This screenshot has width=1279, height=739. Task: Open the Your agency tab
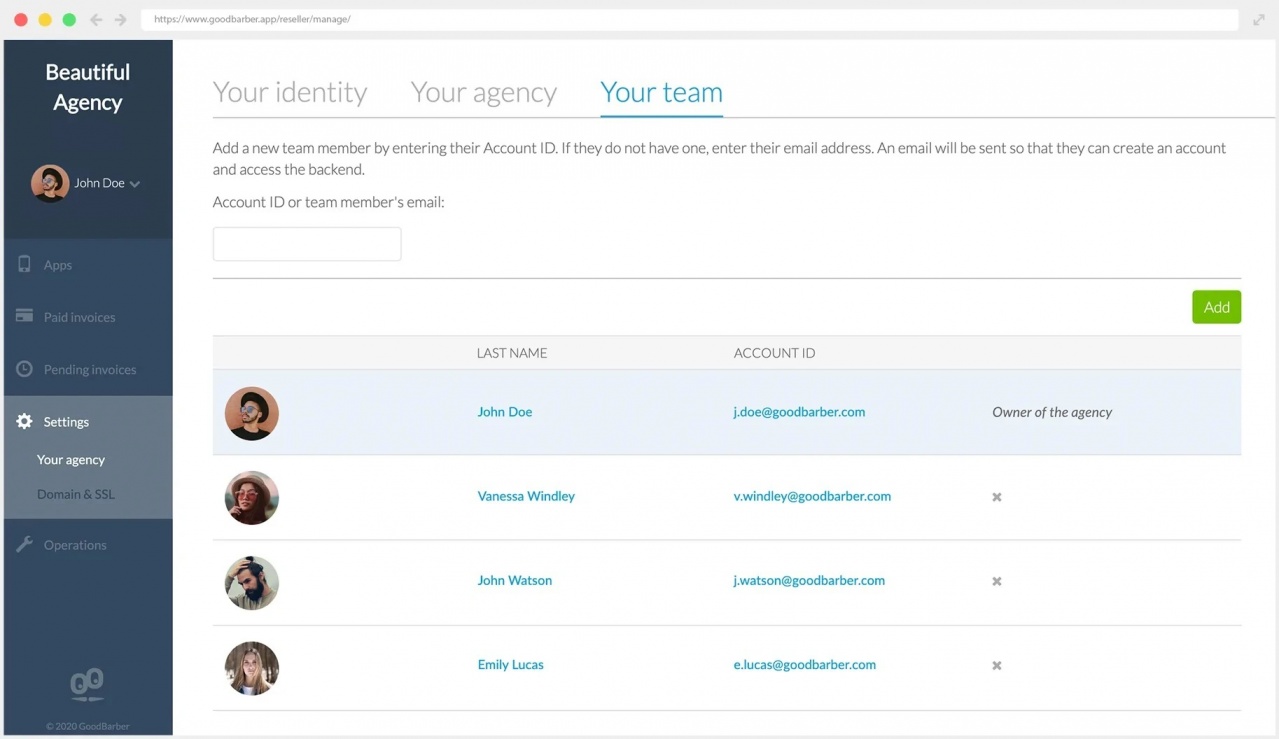(483, 92)
